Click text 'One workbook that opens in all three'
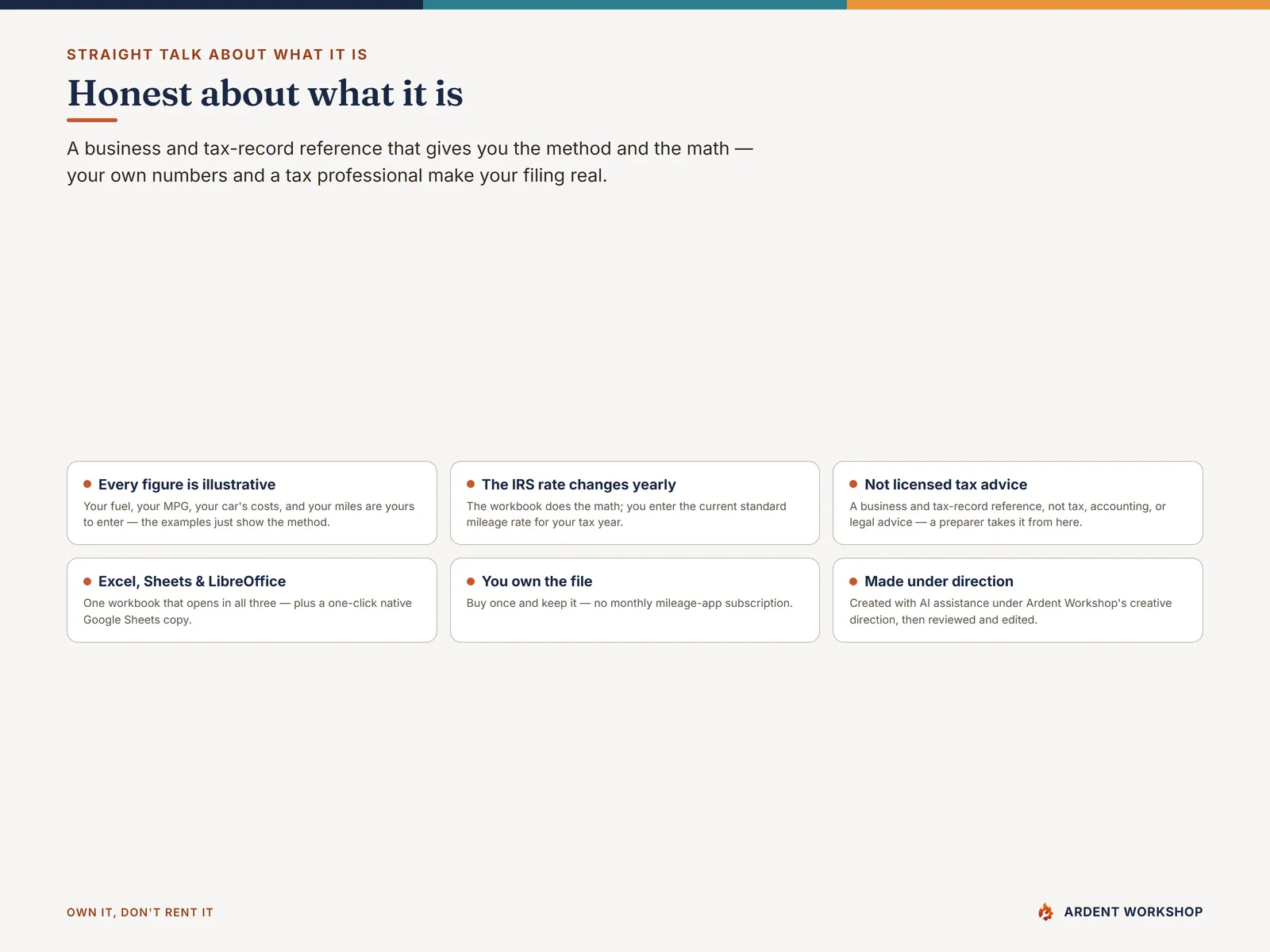Image resolution: width=1270 pixels, height=952 pixels. (x=179, y=603)
